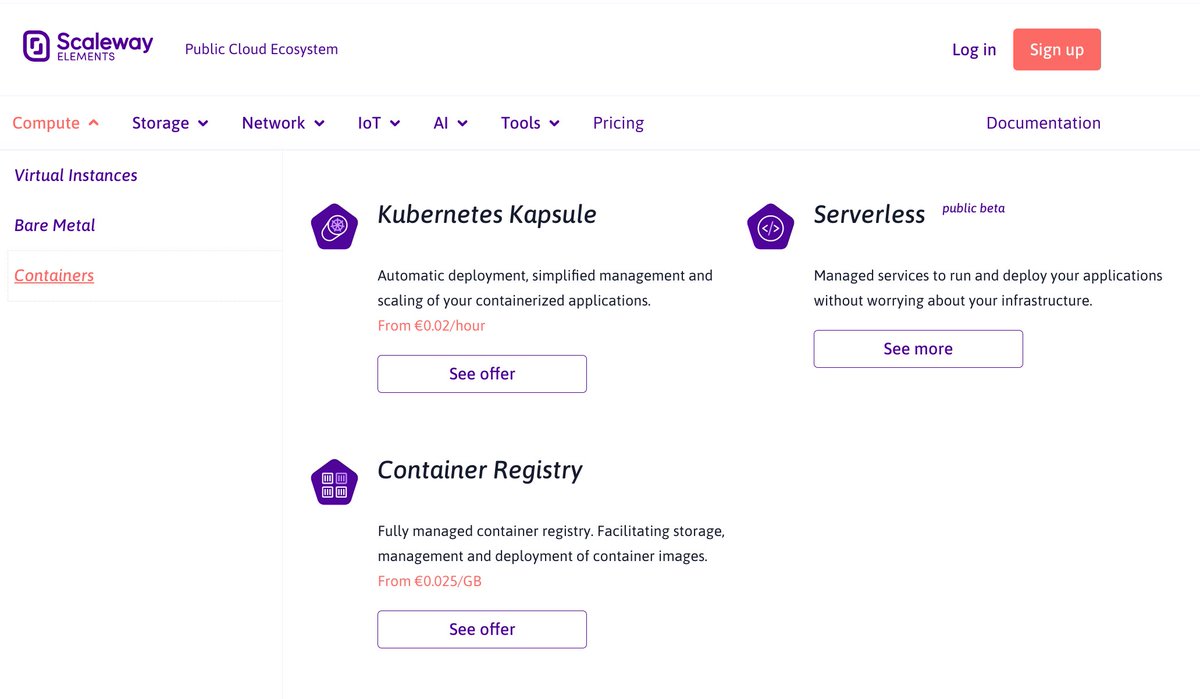
Task: Click the Sign up button
Action: (x=1057, y=49)
